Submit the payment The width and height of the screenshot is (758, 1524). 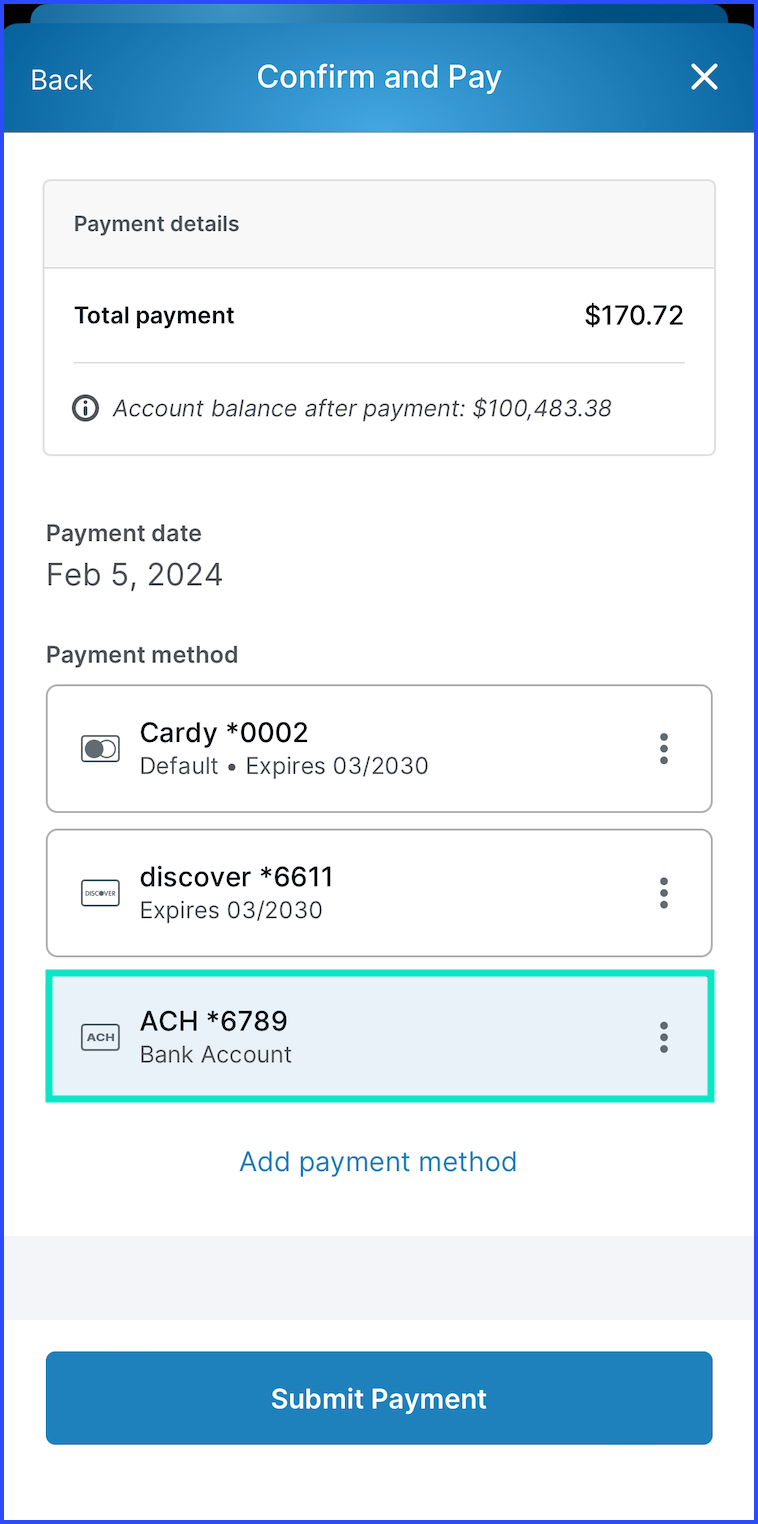379,1398
